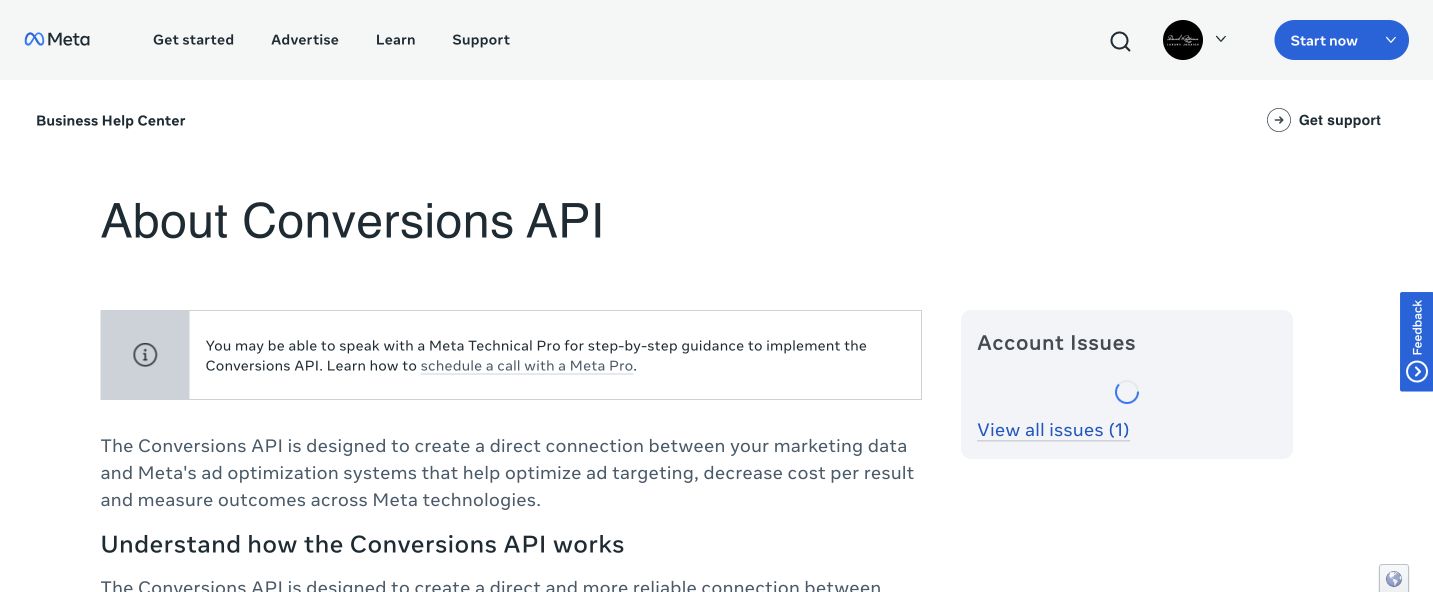Open the search magnifier icon

(1120, 41)
